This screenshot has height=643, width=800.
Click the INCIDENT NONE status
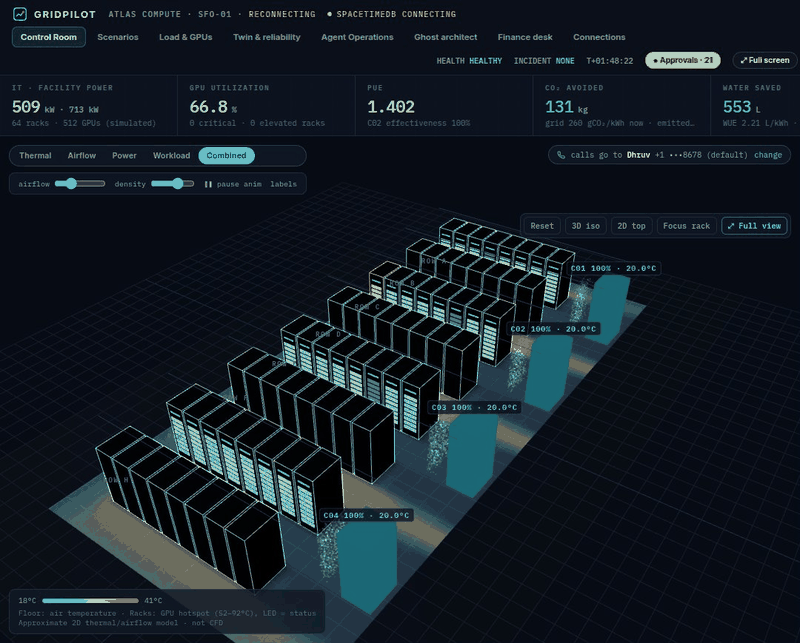(544, 61)
